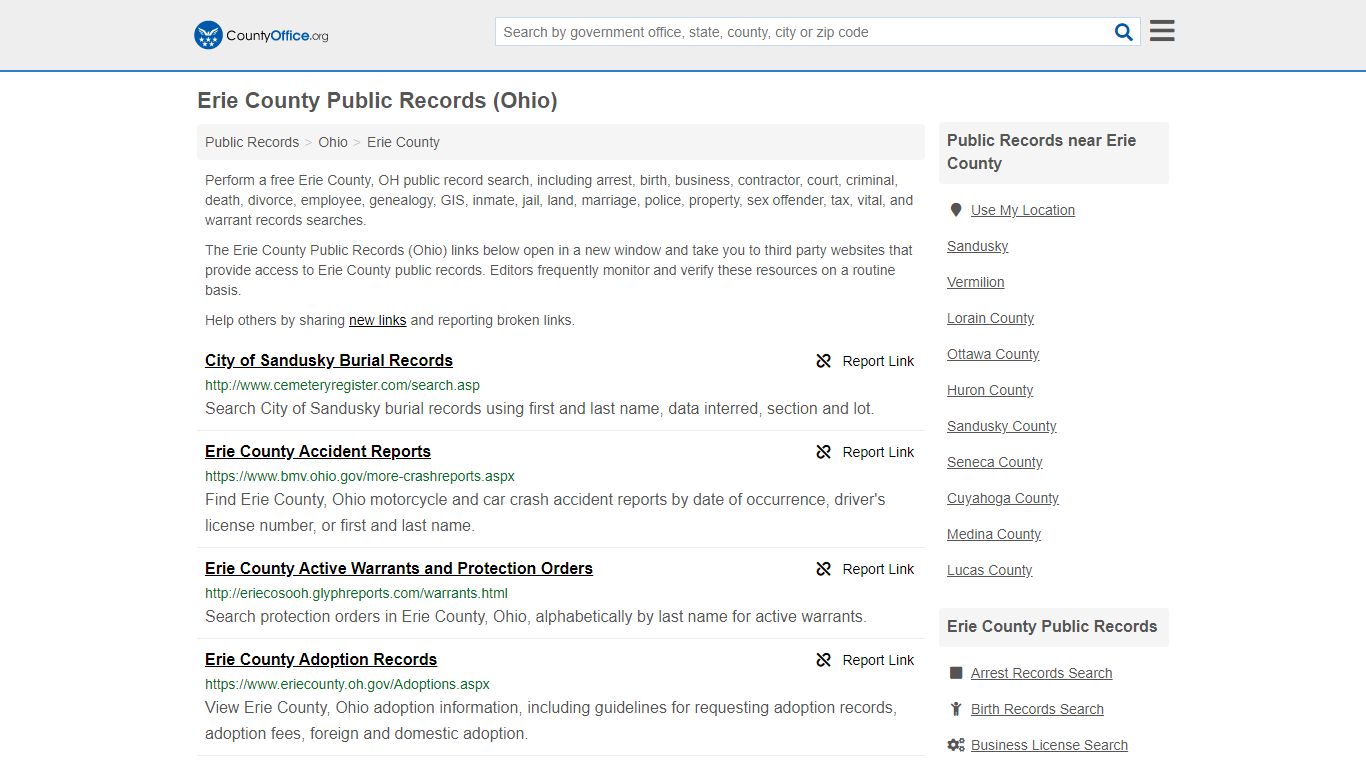
Task: Click the Business License Search gears icon
Action: click(x=956, y=745)
